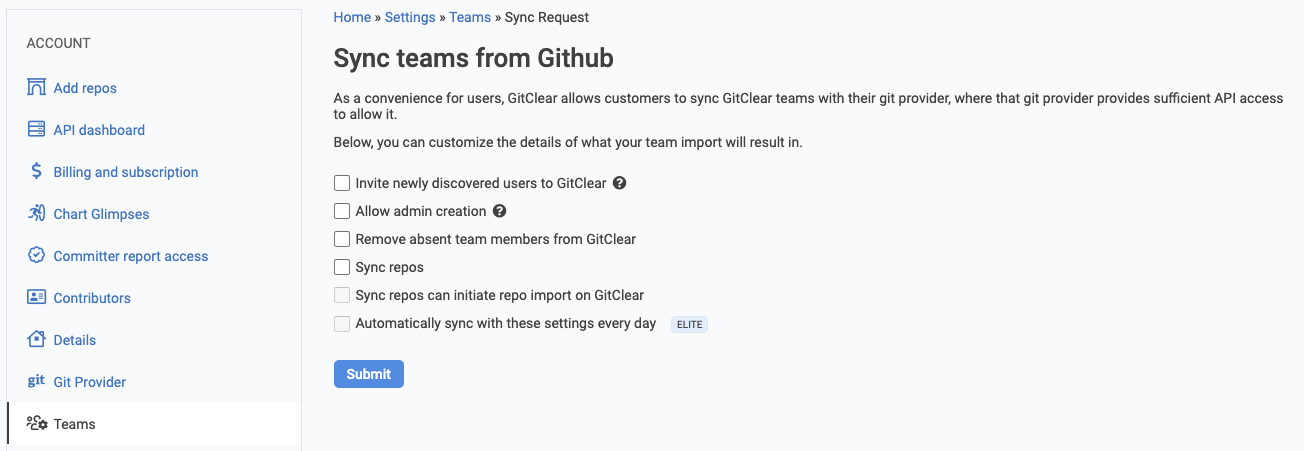Click the Details house icon

coord(36,339)
